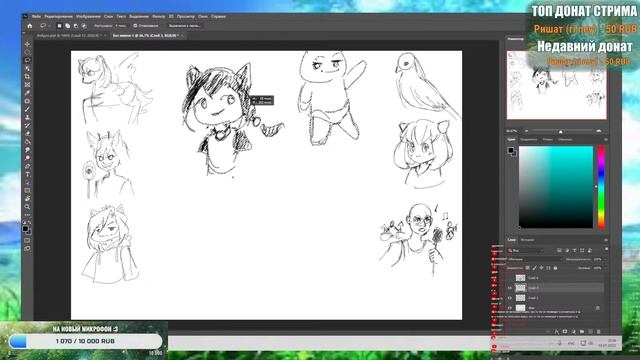
Task: Select the Dodge tool
Action: (27, 158)
